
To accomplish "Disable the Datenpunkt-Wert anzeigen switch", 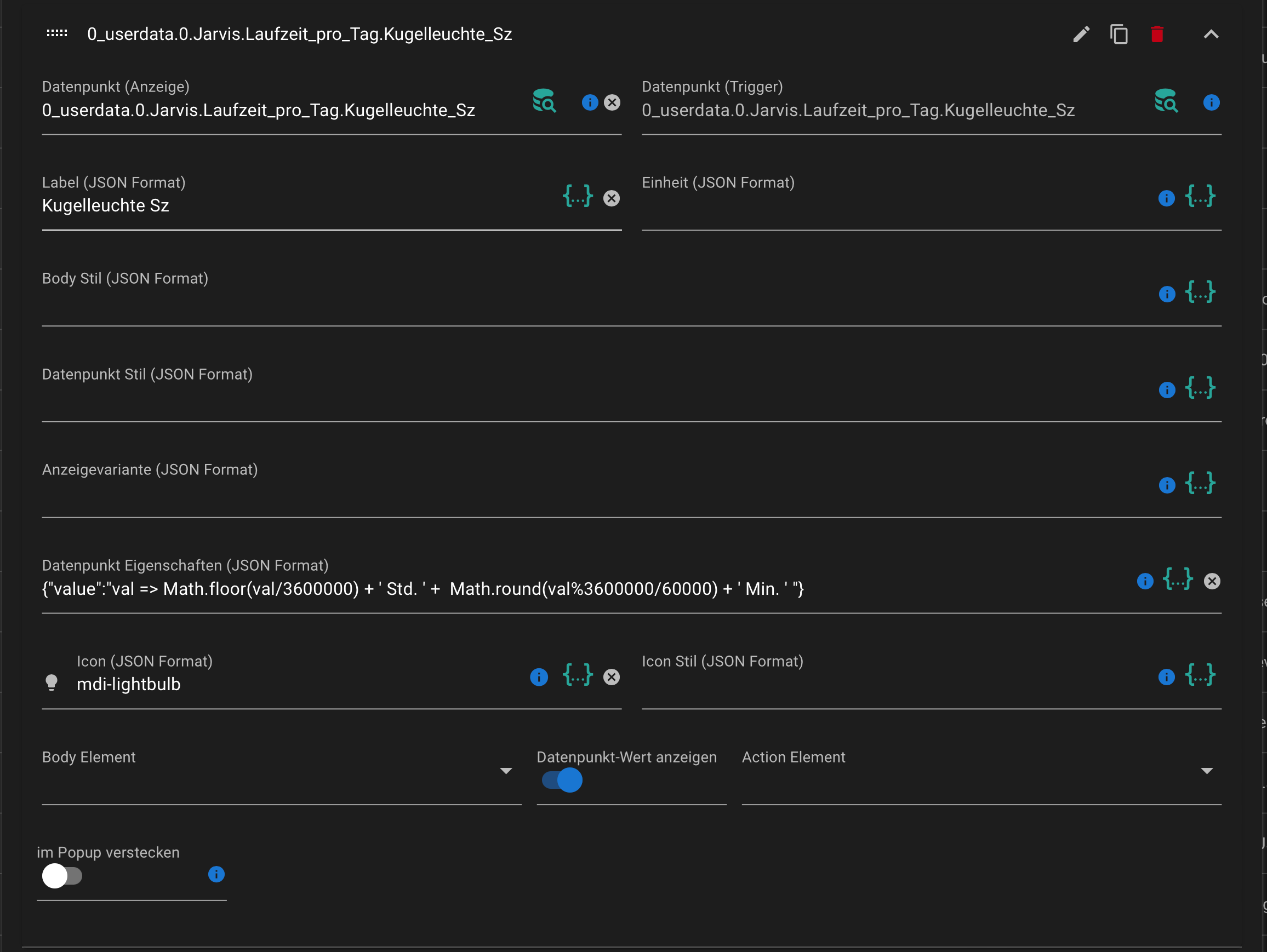I will point(562,780).
